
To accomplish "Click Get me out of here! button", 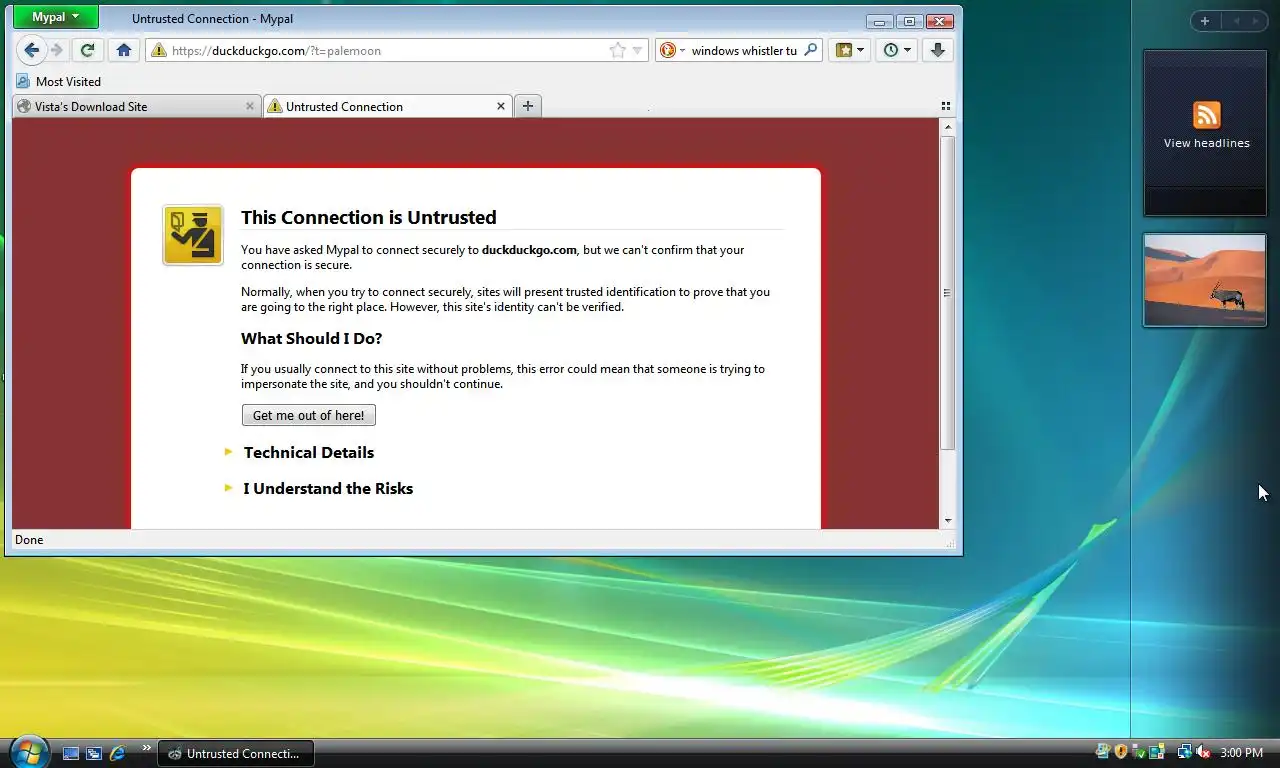I will point(309,415).
